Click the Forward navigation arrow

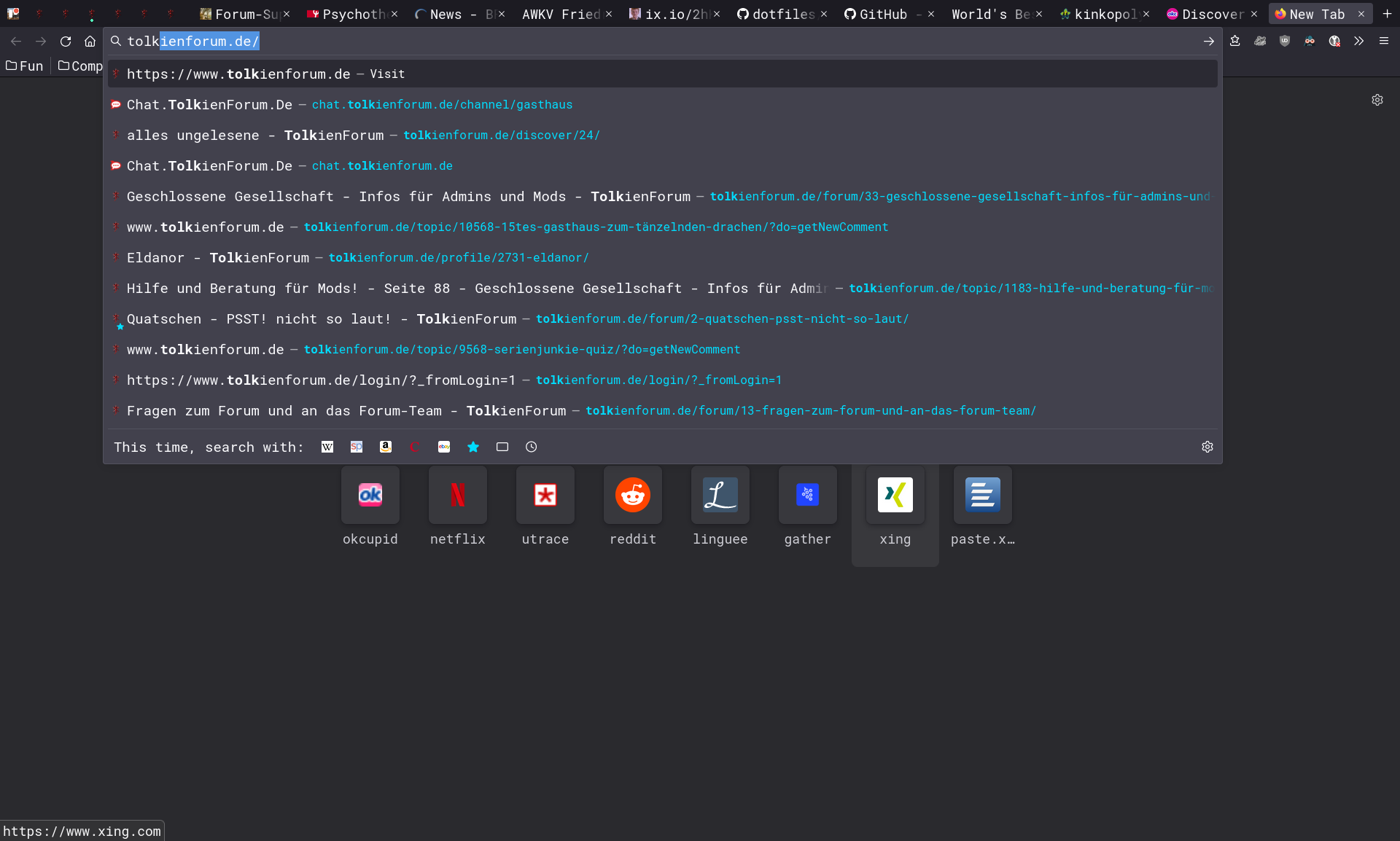click(41, 42)
